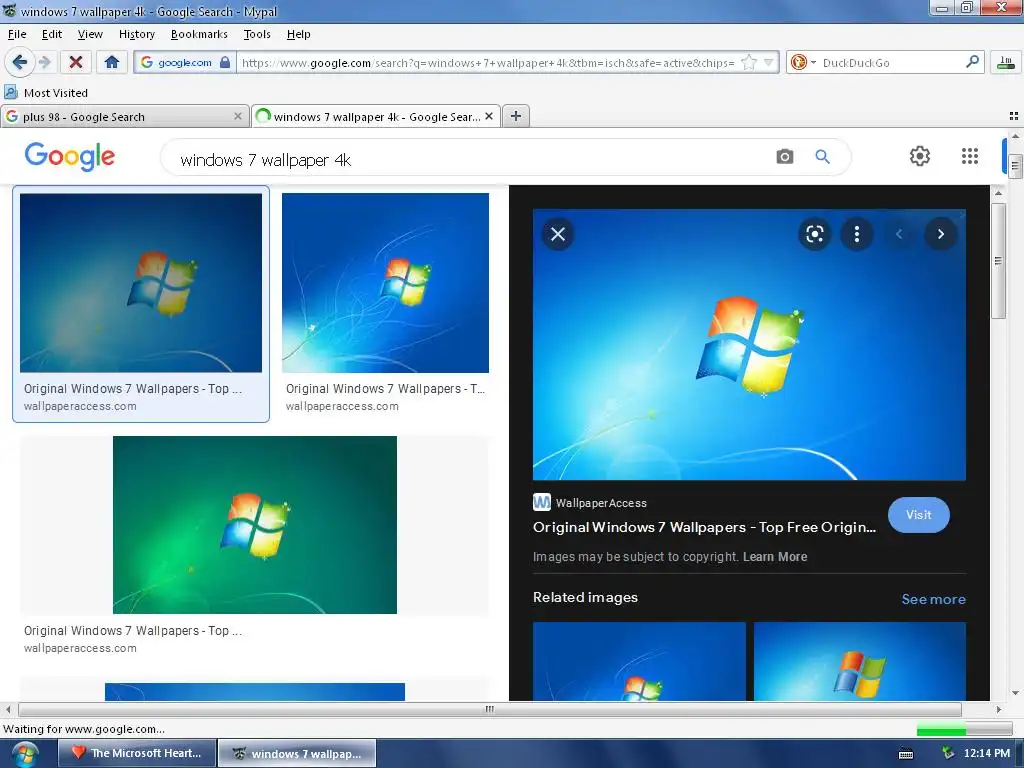This screenshot has height=768, width=1024.
Task: Open the Google apps grid
Action: point(970,156)
